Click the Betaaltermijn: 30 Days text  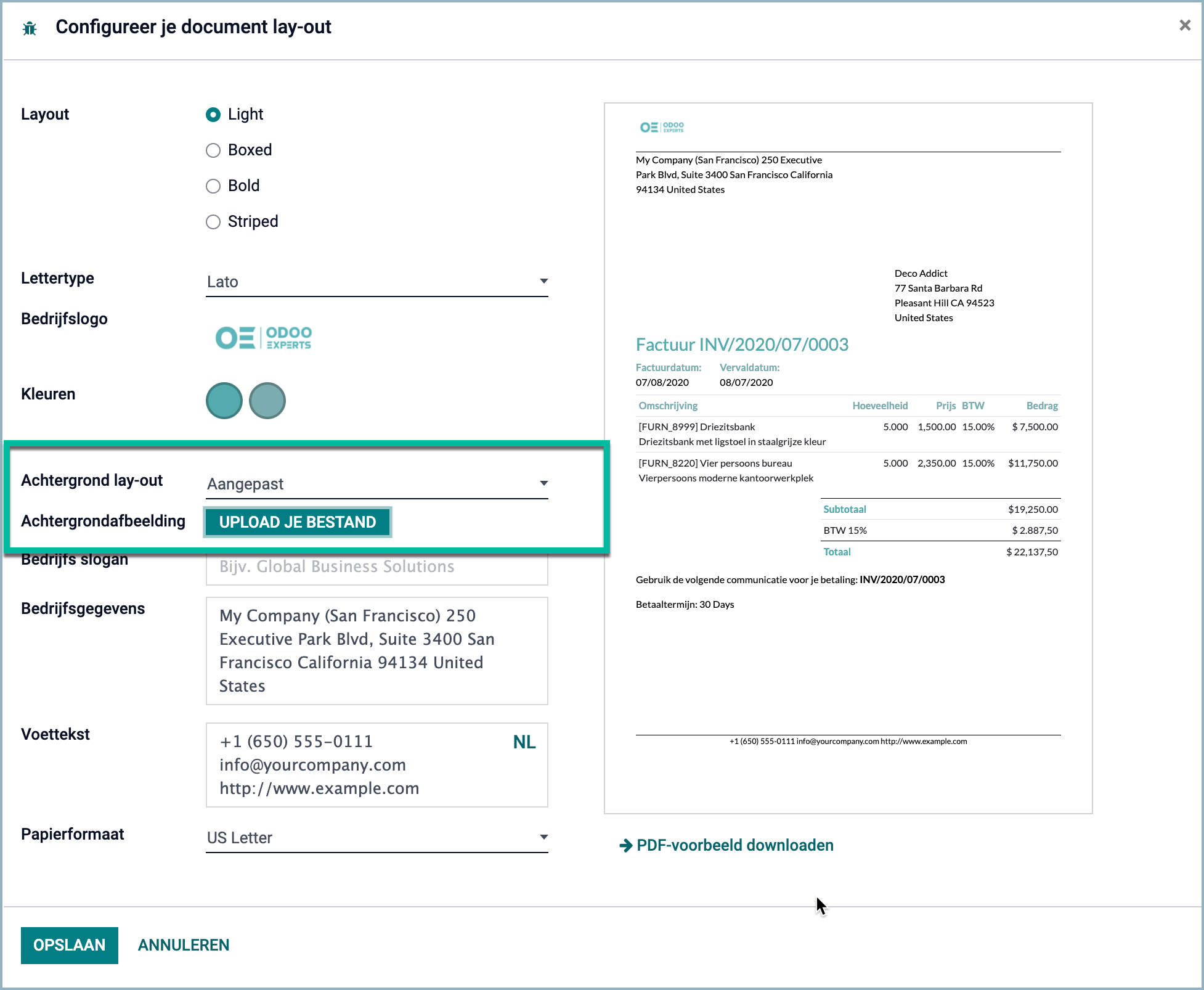685,604
